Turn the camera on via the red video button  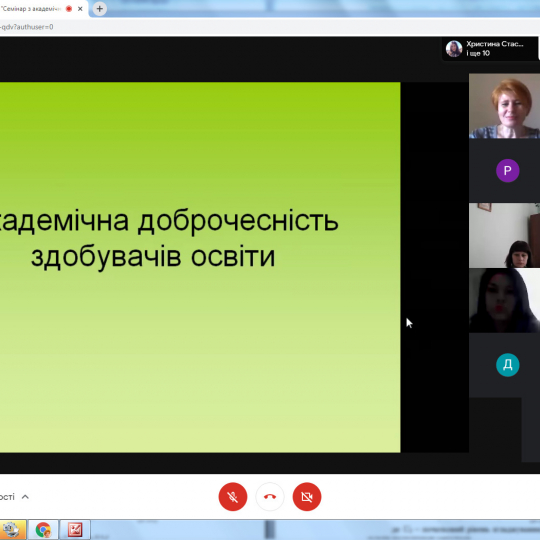(307, 497)
